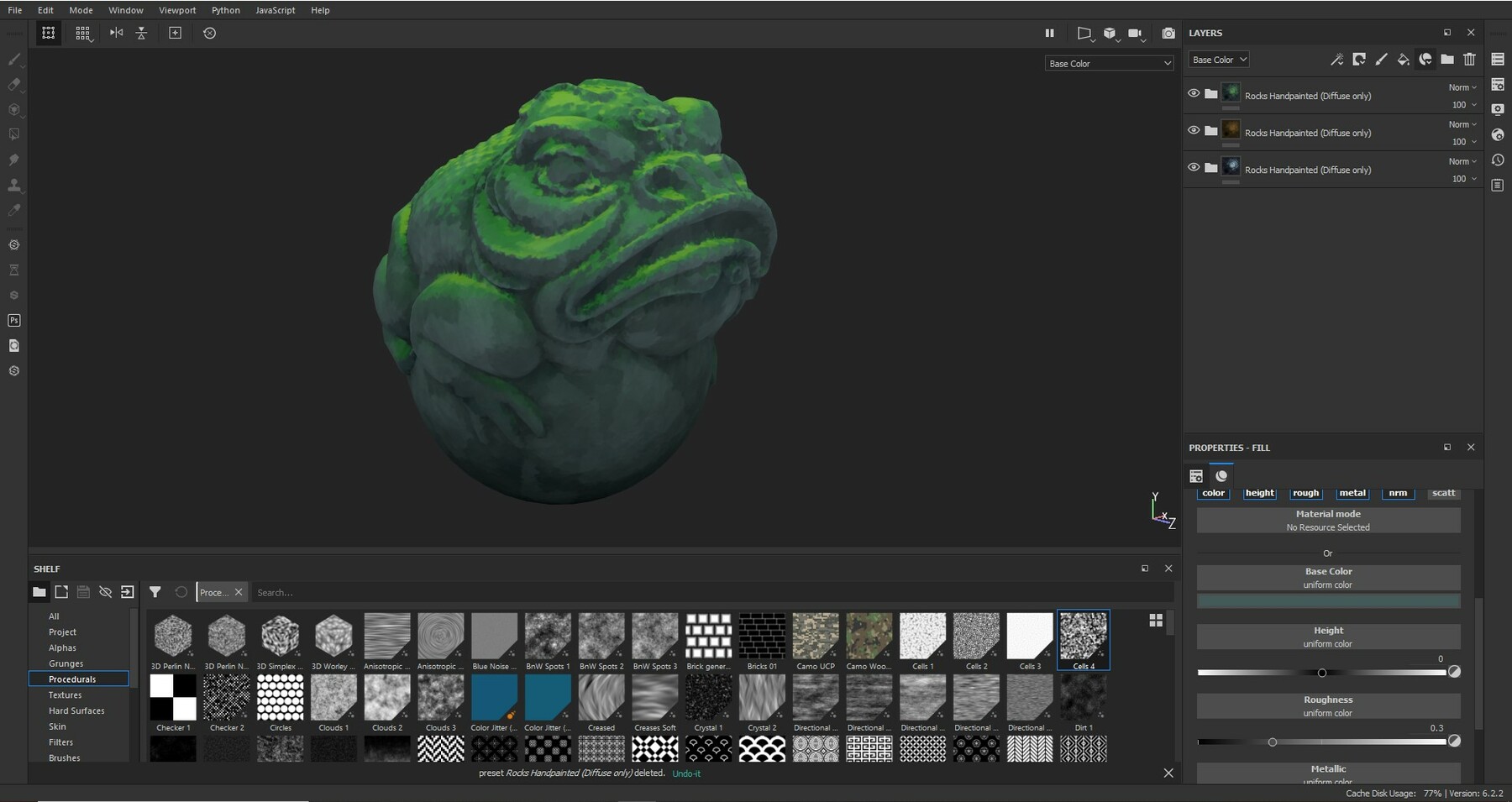1512x802 pixels.
Task: Adjust the Roughness slider in the Fill properties
Action: tap(1273, 742)
